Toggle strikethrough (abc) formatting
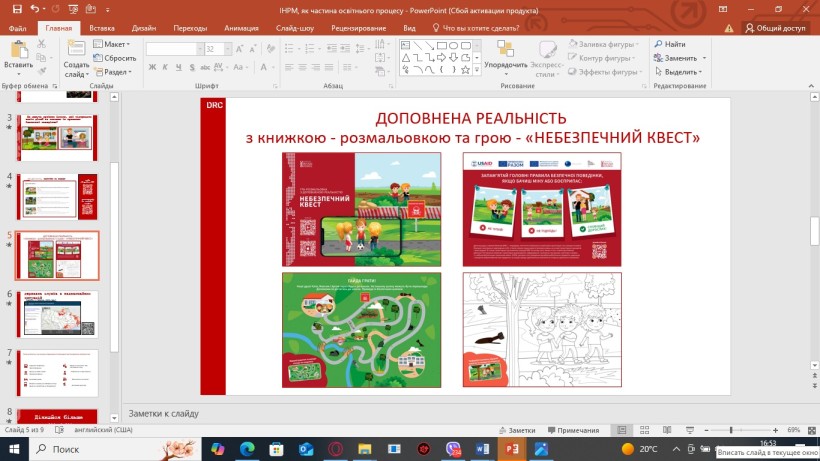Viewport: 820px width, 461px height. click(x=205, y=67)
